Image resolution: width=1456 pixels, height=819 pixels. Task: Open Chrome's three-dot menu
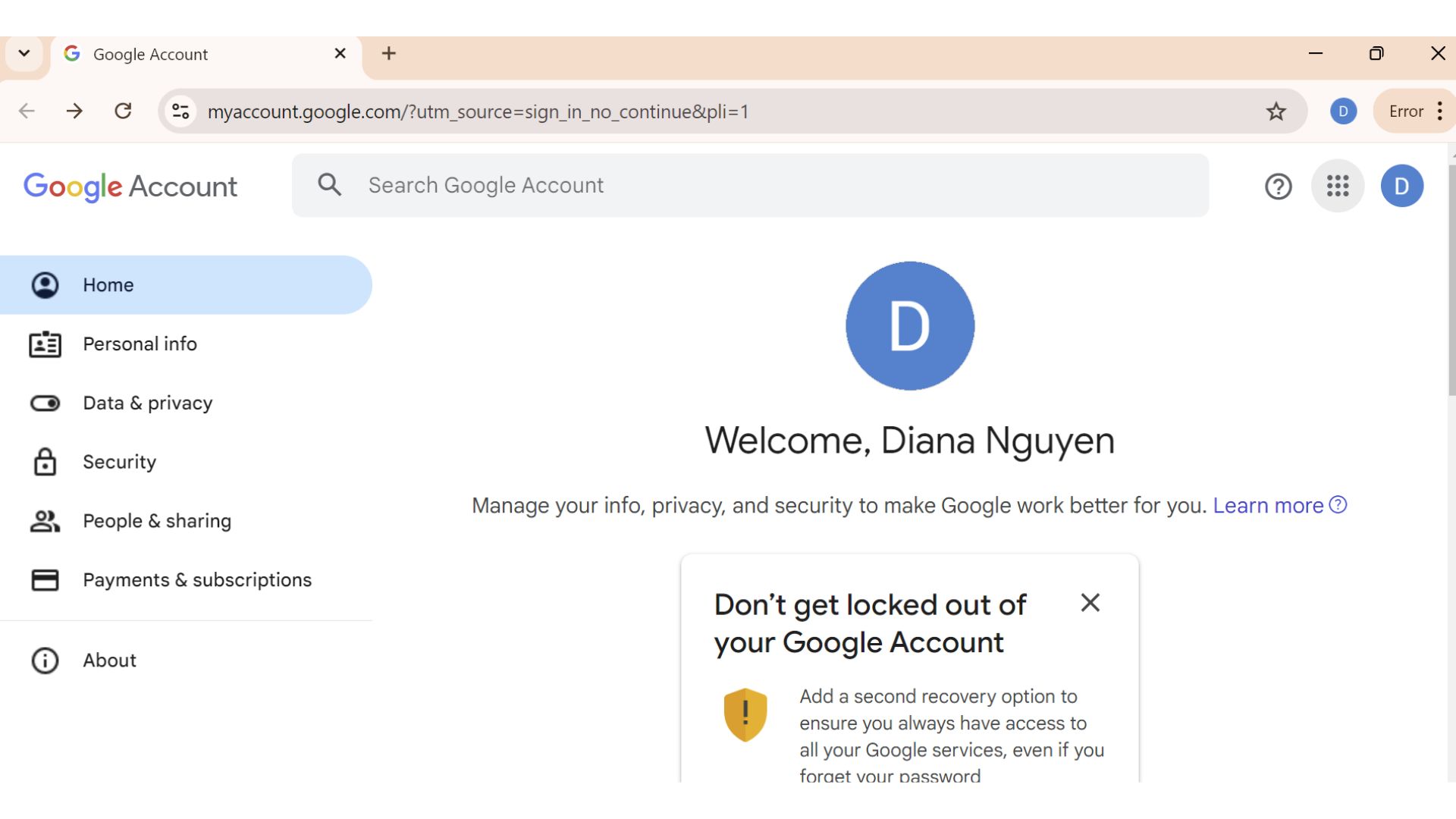coord(1439,111)
